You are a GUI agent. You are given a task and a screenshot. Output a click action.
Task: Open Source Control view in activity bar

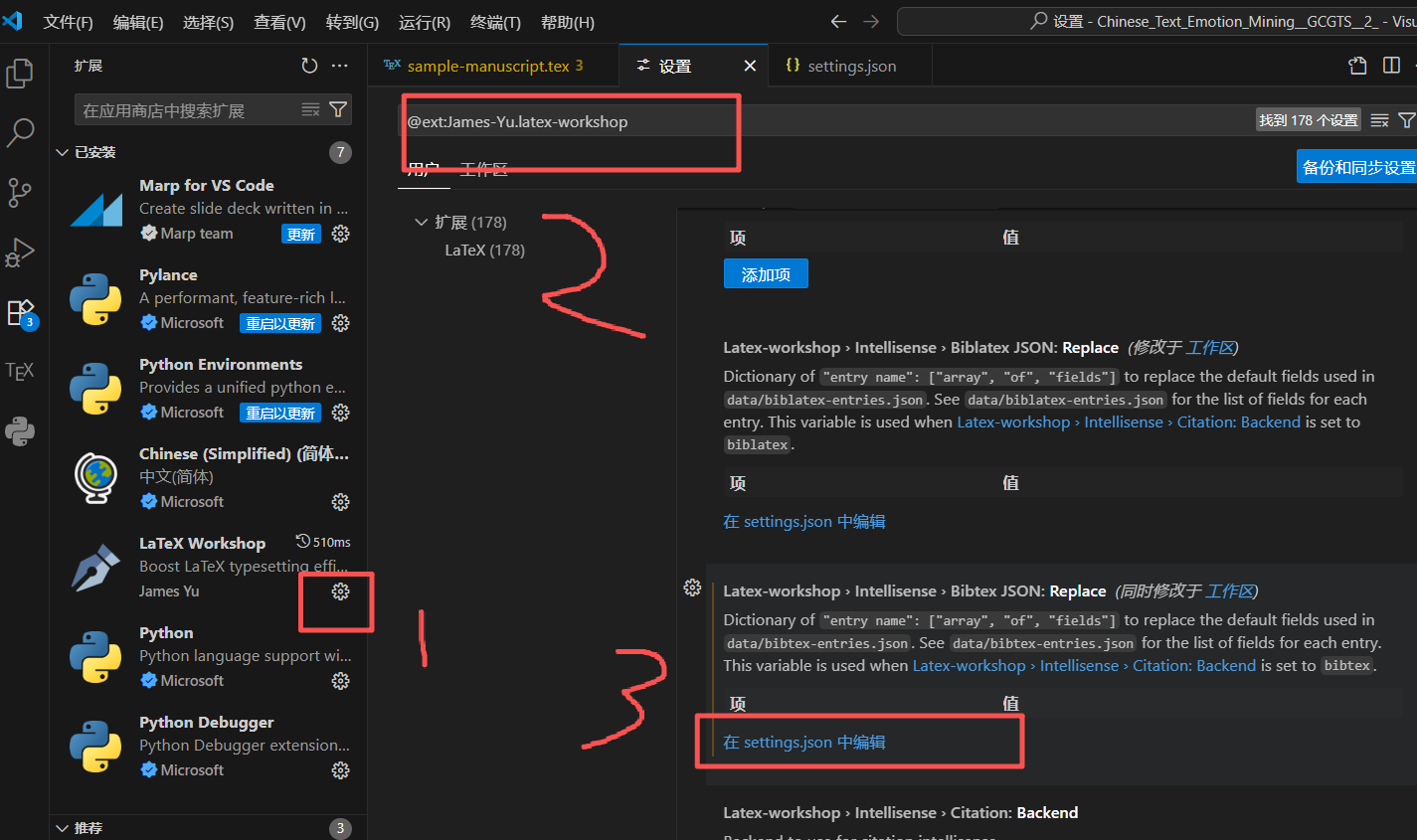pyautogui.click(x=20, y=193)
